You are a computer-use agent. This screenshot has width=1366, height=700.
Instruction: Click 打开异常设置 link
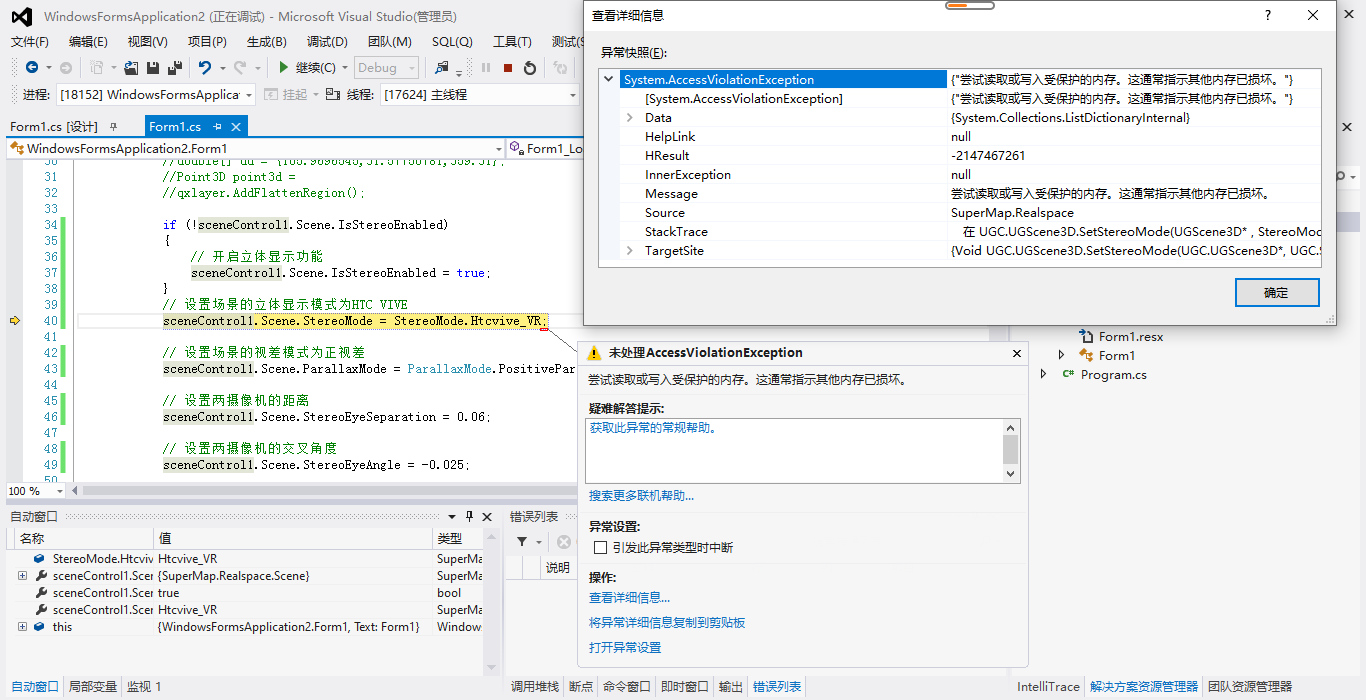625,648
